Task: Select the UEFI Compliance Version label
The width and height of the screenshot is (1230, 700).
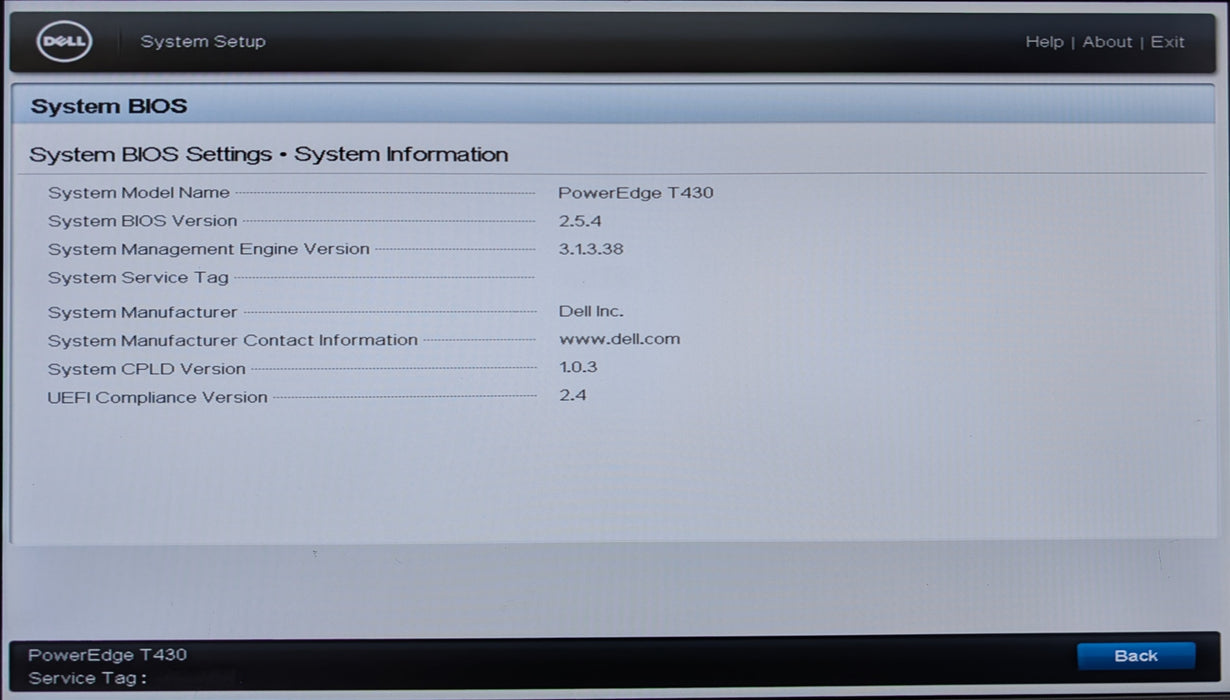Action: [158, 397]
